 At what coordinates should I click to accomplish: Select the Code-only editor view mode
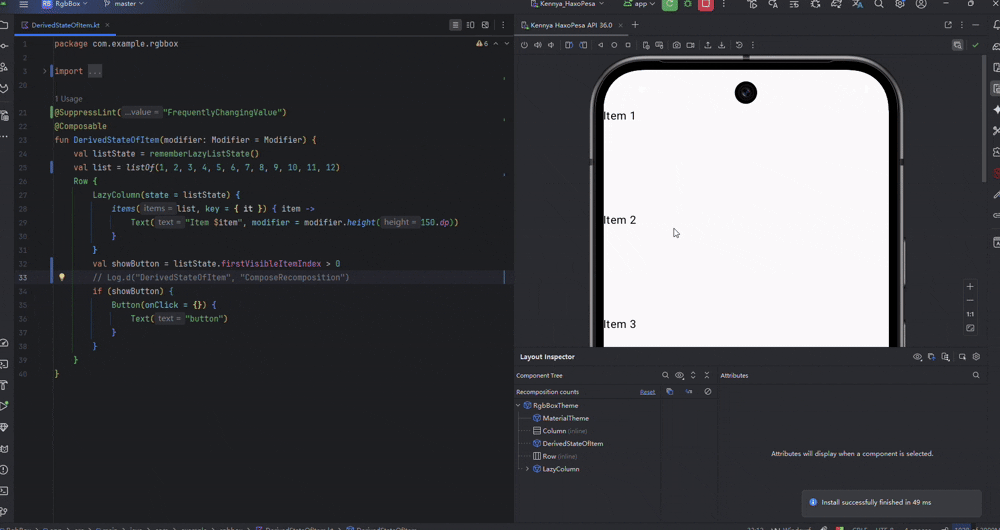[455, 25]
